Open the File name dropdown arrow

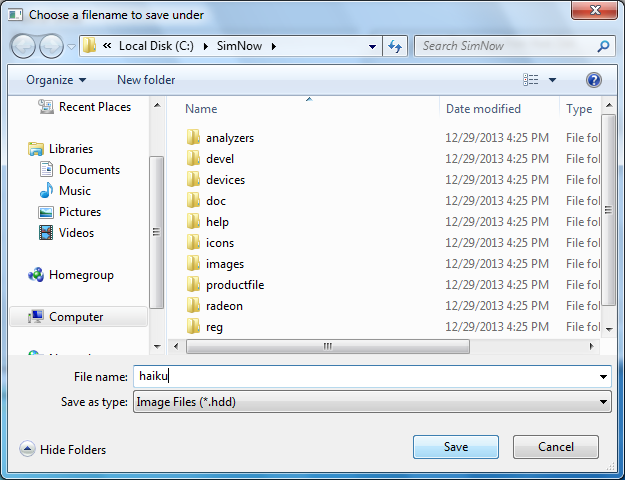[x=603, y=377]
